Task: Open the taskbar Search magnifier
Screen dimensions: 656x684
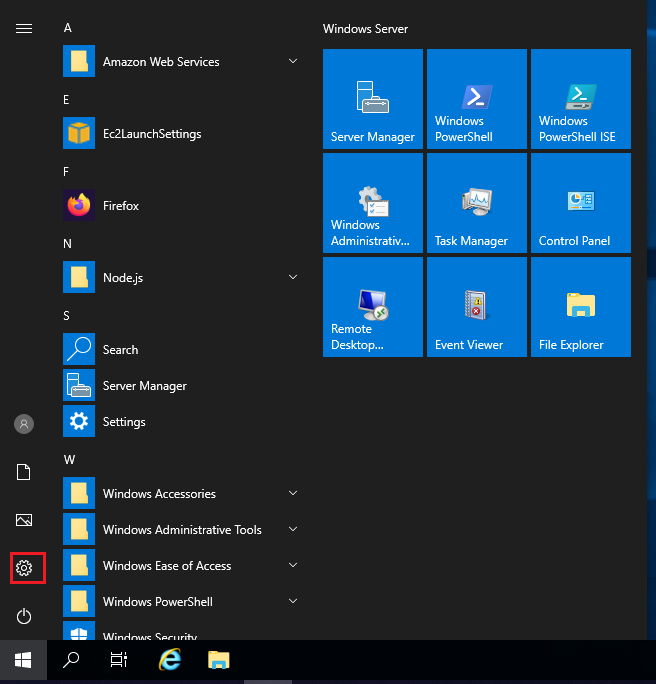Action: (x=71, y=660)
